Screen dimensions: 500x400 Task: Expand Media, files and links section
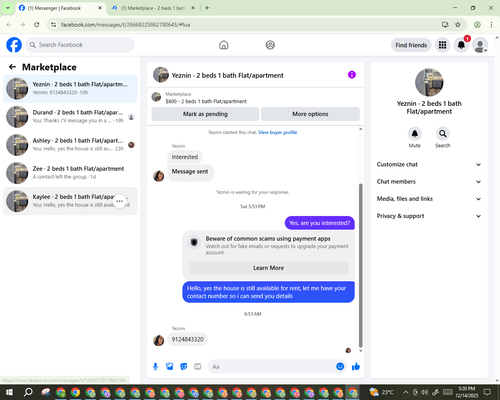[x=429, y=199]
